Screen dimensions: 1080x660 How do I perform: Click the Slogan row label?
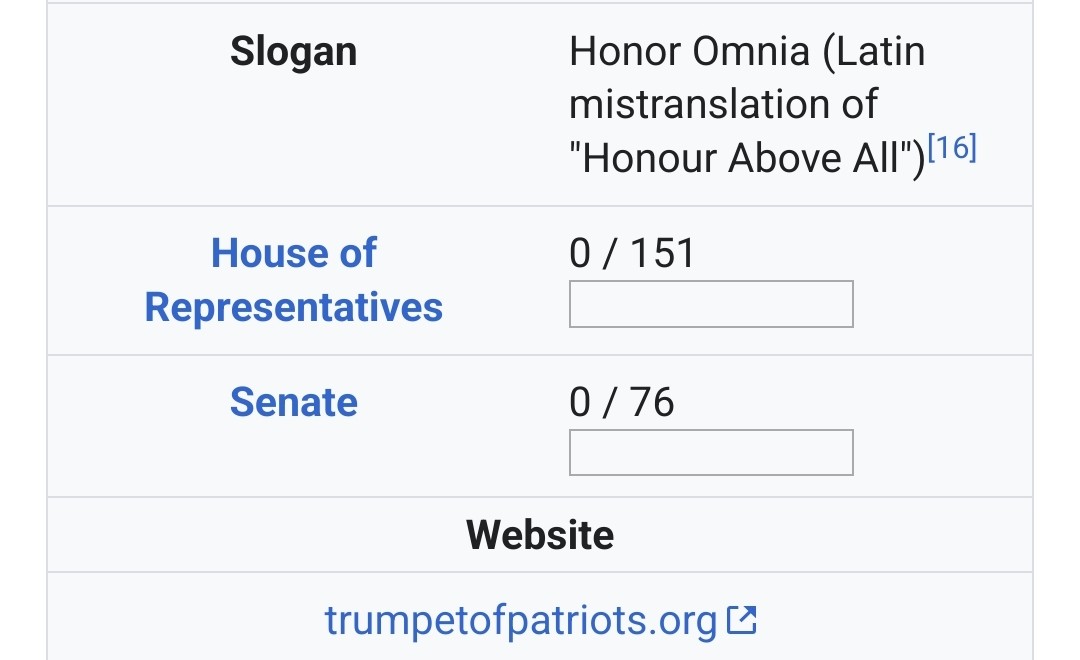click(293, 52)
